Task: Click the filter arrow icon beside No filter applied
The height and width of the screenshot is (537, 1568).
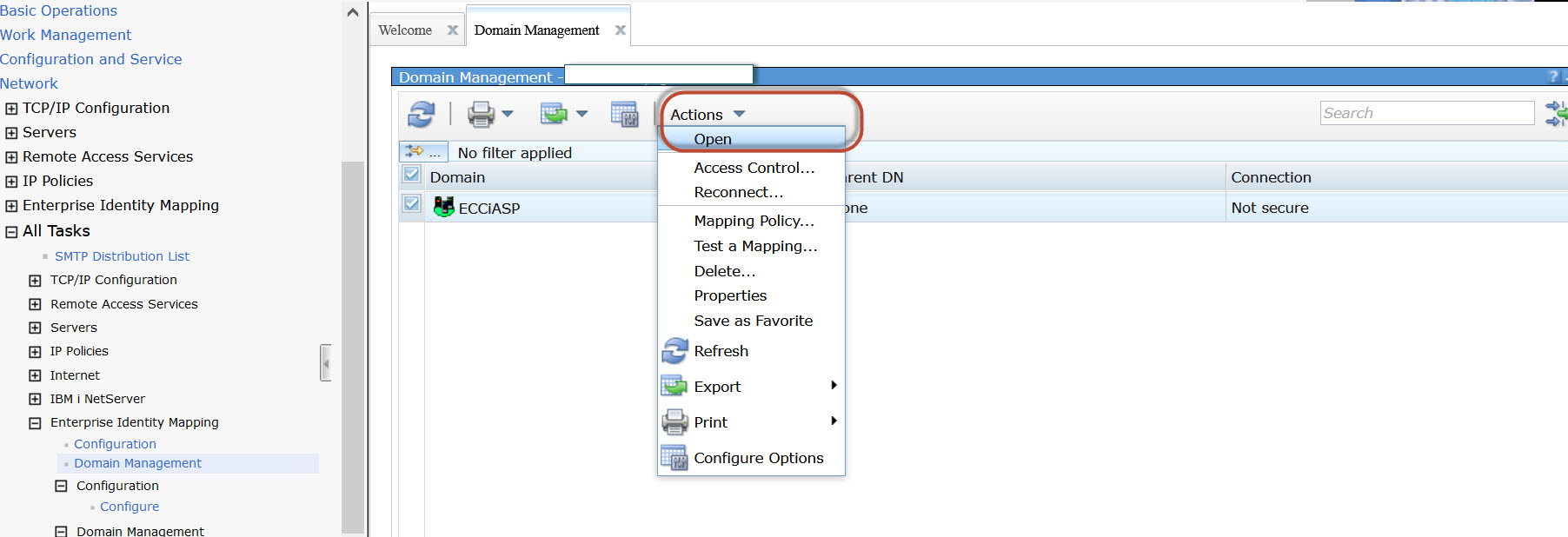Action: click(x=415, y=151)
